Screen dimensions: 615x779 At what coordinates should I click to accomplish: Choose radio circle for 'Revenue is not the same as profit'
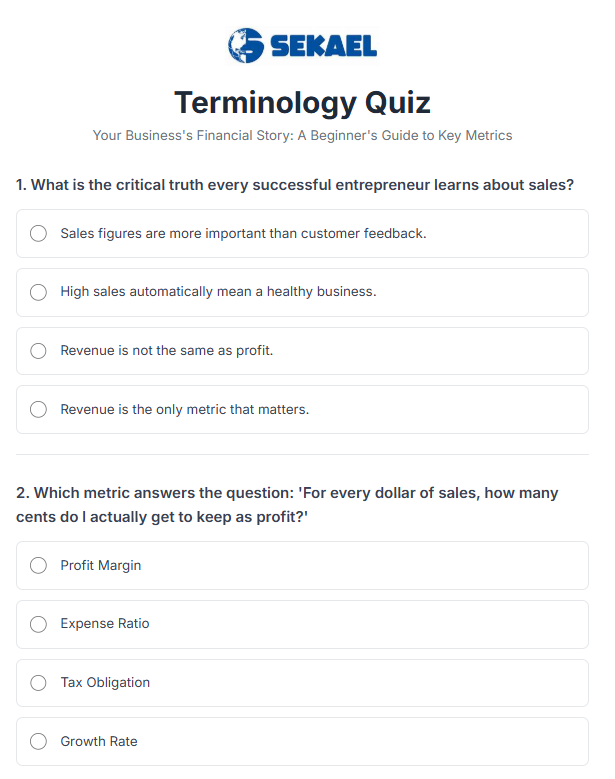39,351
